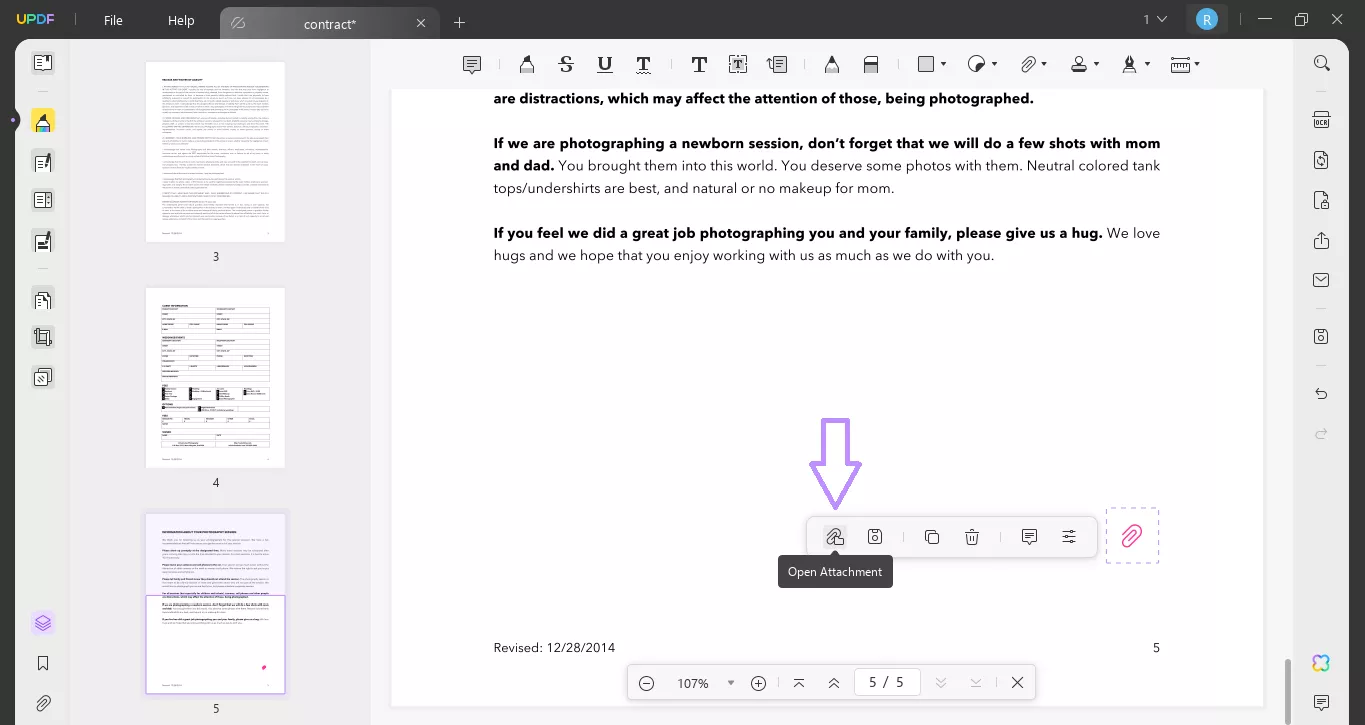Open the Convert PDF icon in right sidebar

(1322, 160)
